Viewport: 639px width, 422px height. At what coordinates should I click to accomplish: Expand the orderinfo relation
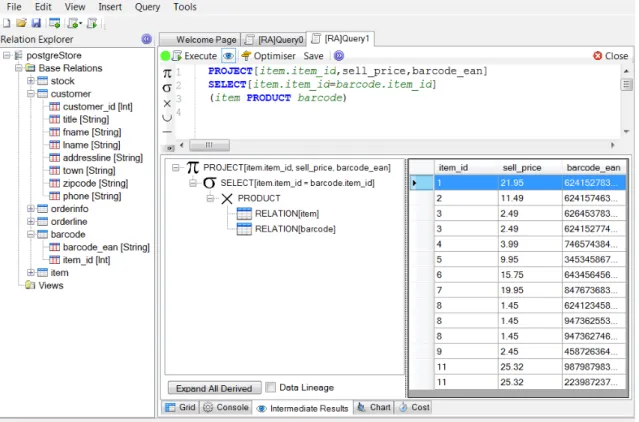[x=30, y=209]
